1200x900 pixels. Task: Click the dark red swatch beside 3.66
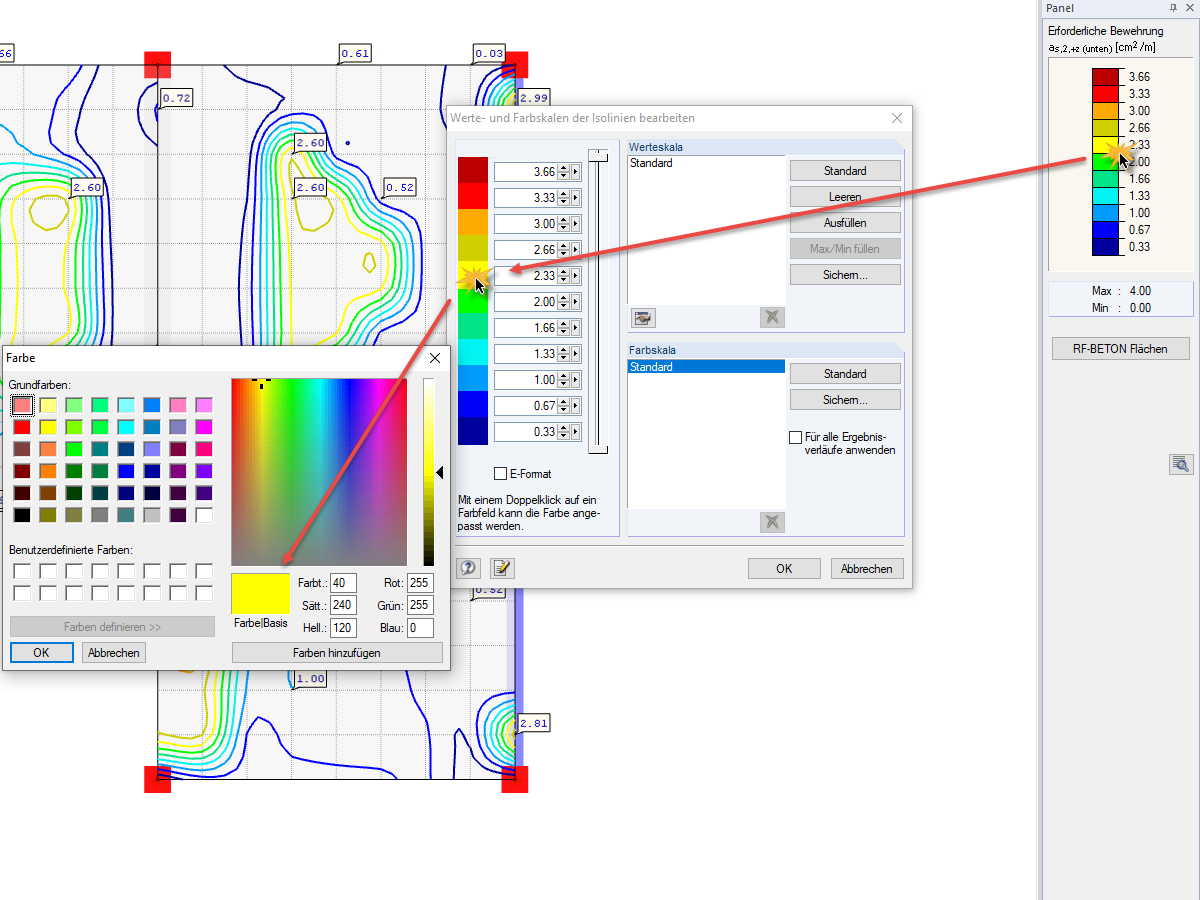[x=473, y=170]
